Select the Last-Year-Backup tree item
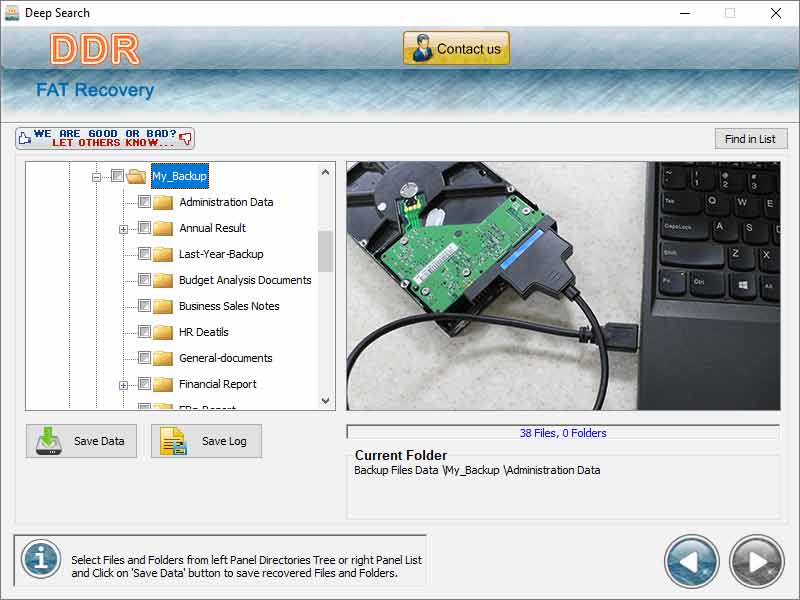The width and height of the screenshot is (800, 600). (221, 254)
